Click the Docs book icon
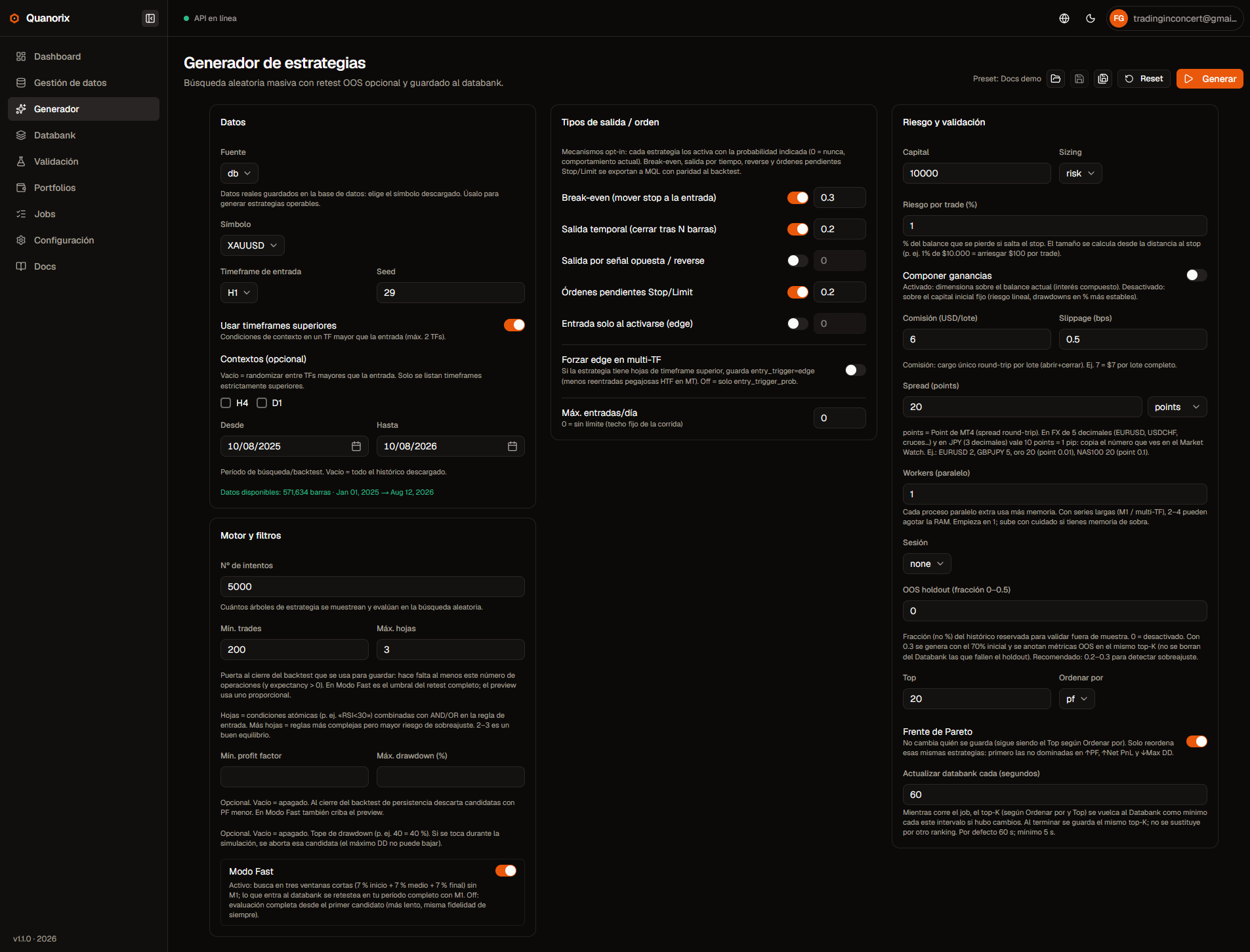1250x952 pixels. [x=21, y=266]
